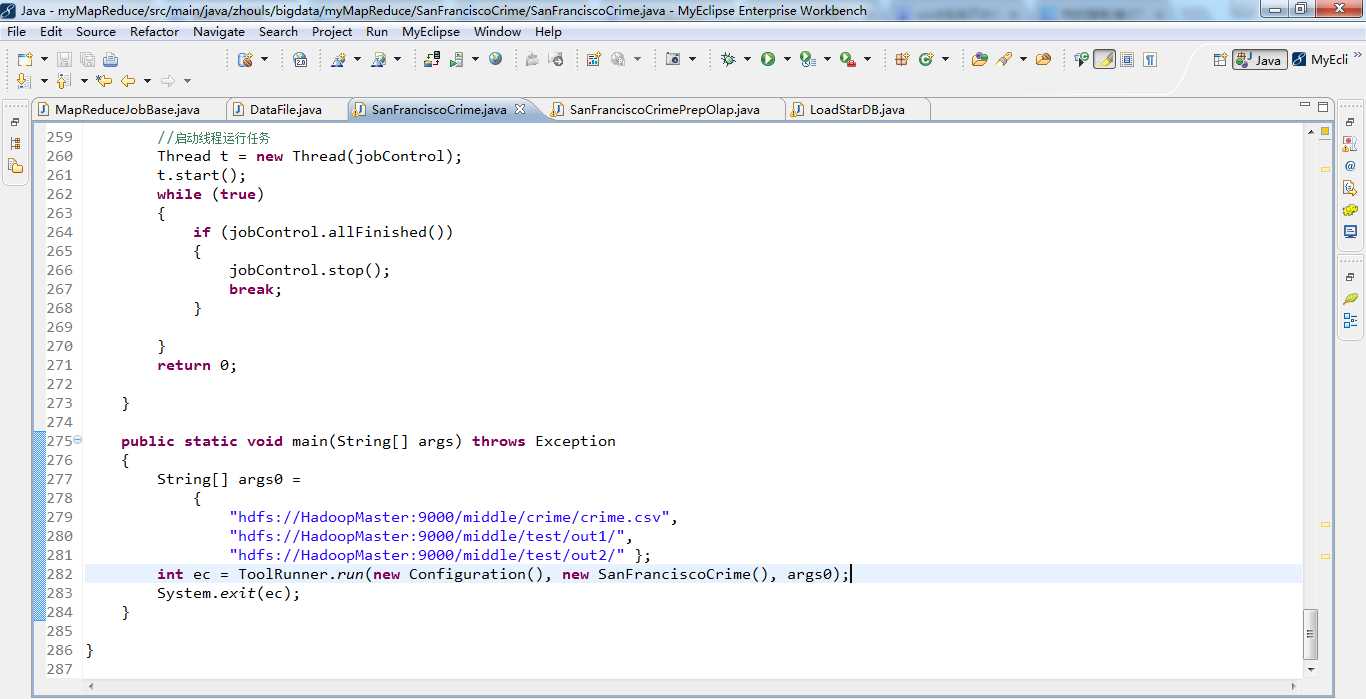Open dropdown next to camera Capture icon
1366x699 pixels.
[692, 59]
